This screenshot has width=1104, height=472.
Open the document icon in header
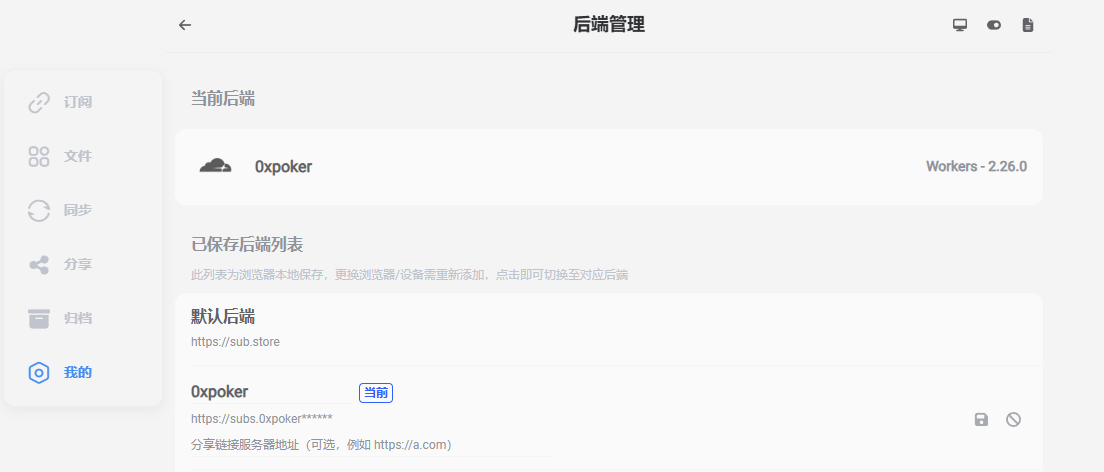[x=1028, y=25]
